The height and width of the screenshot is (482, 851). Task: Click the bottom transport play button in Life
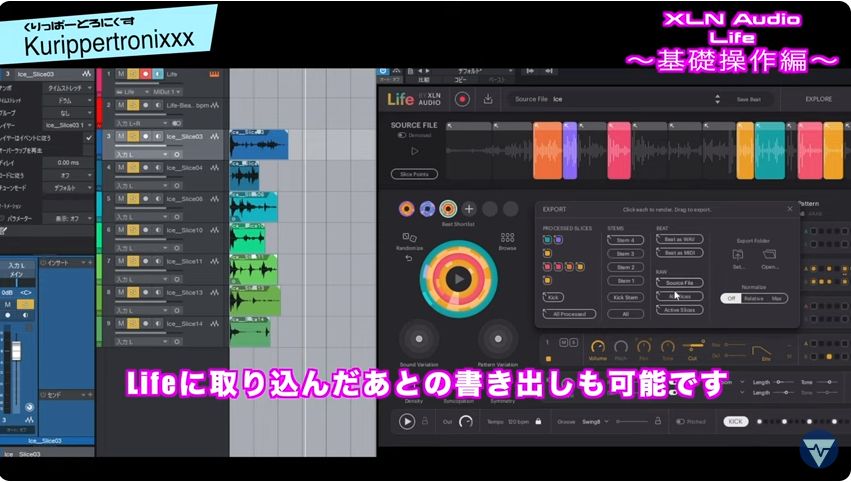[407, 421]
